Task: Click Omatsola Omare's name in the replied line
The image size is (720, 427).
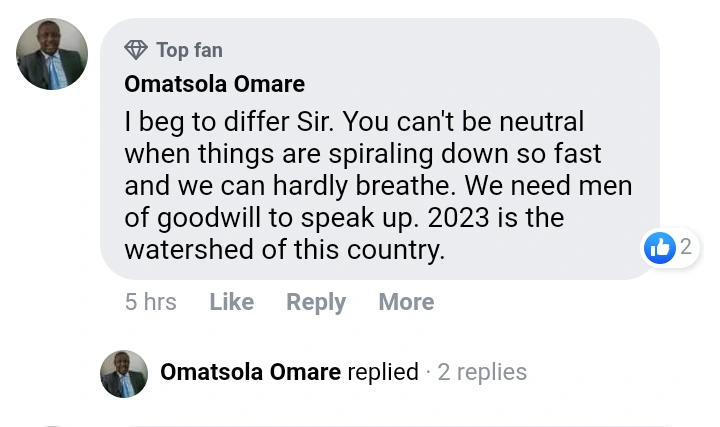Action: click(x=250, y=372)
